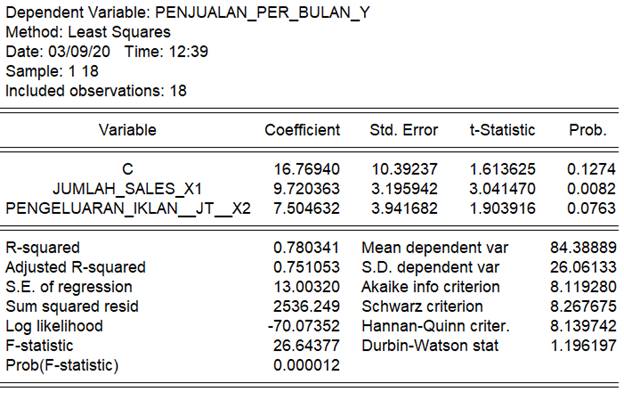Select the Prob. column header
Viewport: 624px width, 400px height.
[586, 130]
